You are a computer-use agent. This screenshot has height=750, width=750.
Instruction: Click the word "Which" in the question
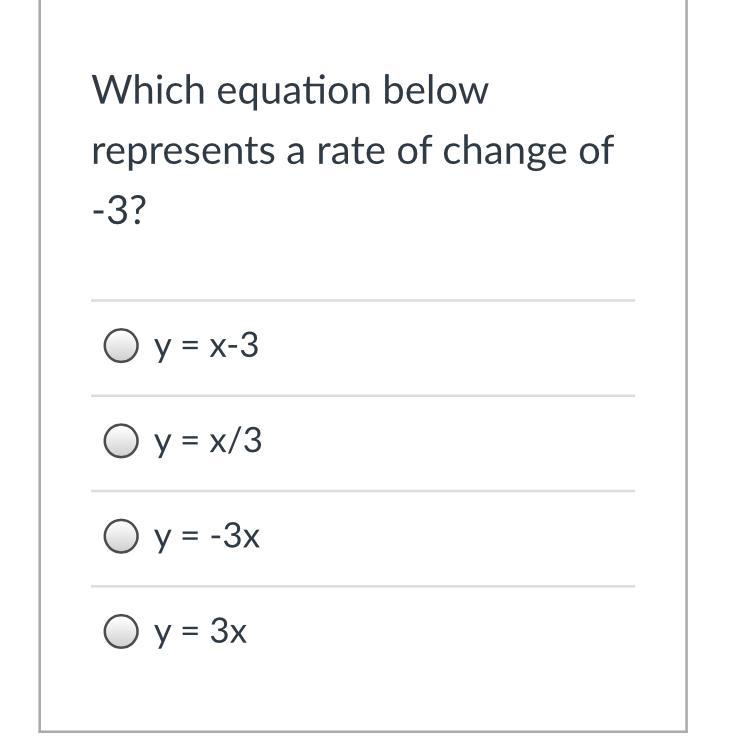148,91
